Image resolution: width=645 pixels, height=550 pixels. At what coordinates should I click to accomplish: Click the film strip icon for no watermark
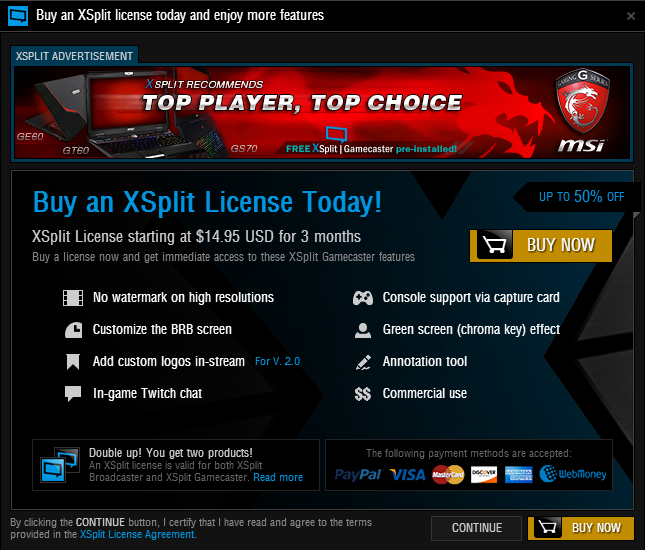click(73, 298)
